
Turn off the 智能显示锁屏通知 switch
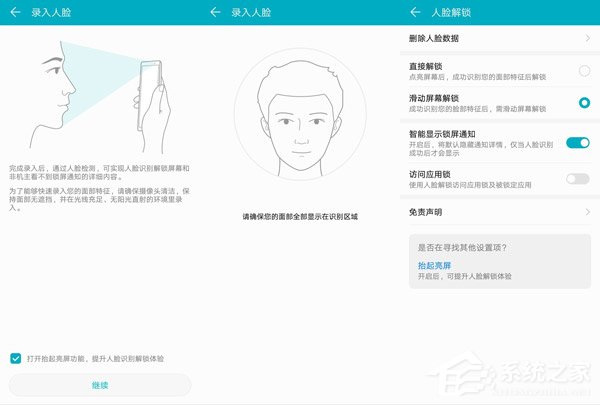[x=578, y=143]
